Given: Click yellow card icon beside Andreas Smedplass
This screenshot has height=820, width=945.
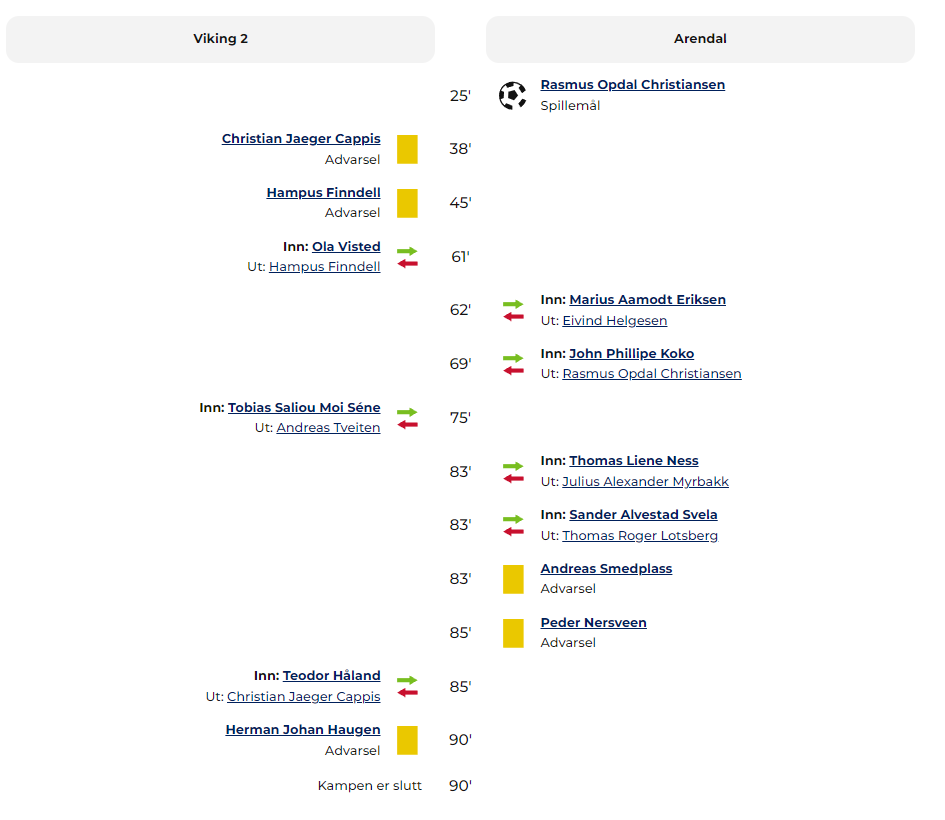Looking at the screenshot, I should [x=513, y=579].
